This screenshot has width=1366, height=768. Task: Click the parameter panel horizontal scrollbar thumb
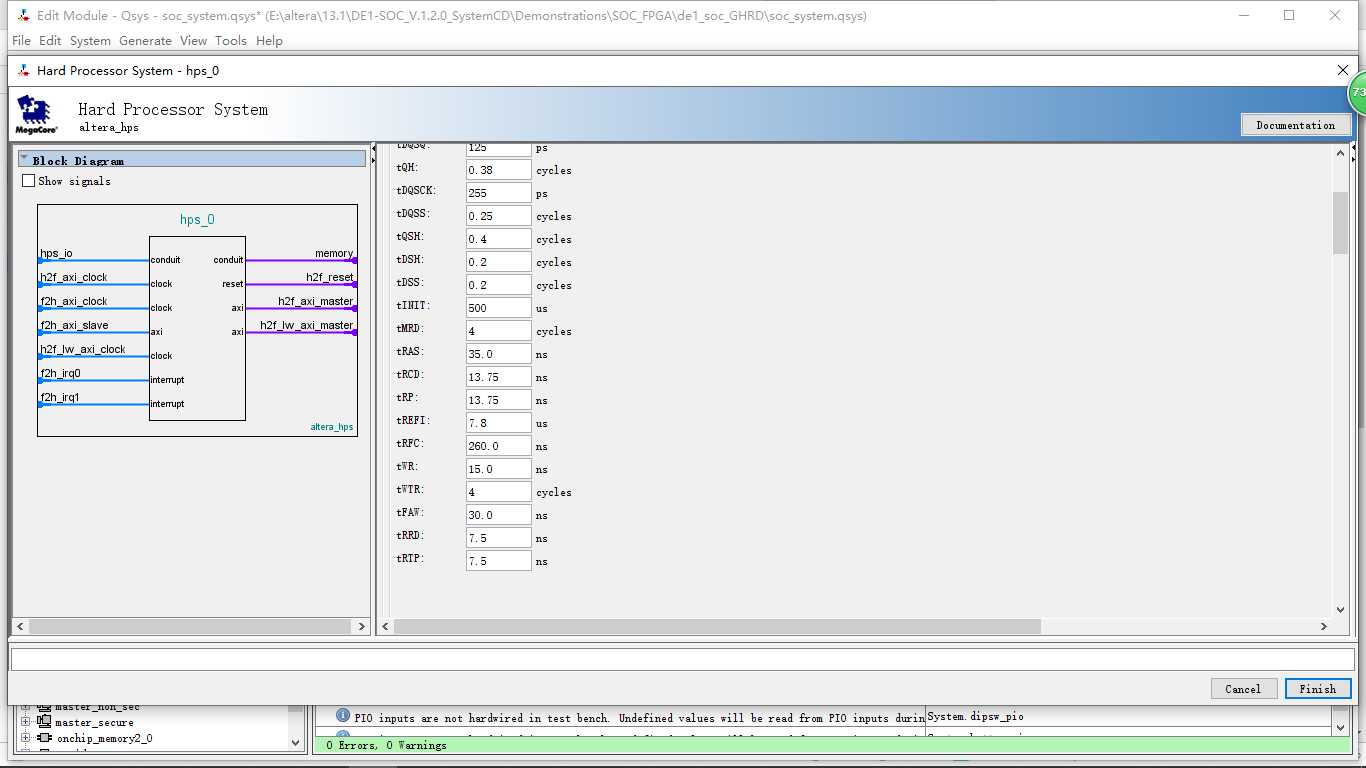point(717,626)
